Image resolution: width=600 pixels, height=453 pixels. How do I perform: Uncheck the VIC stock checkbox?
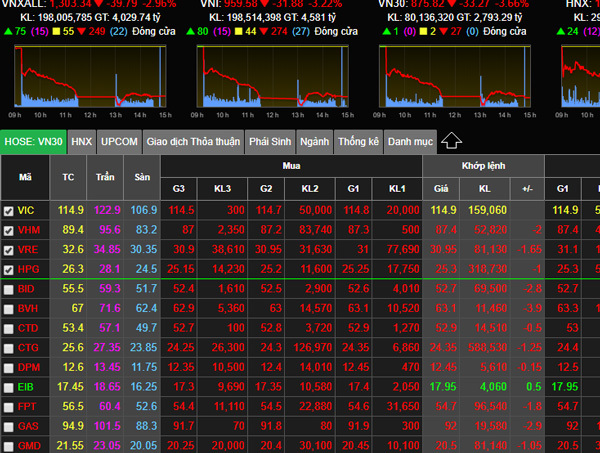coord(9,210)
